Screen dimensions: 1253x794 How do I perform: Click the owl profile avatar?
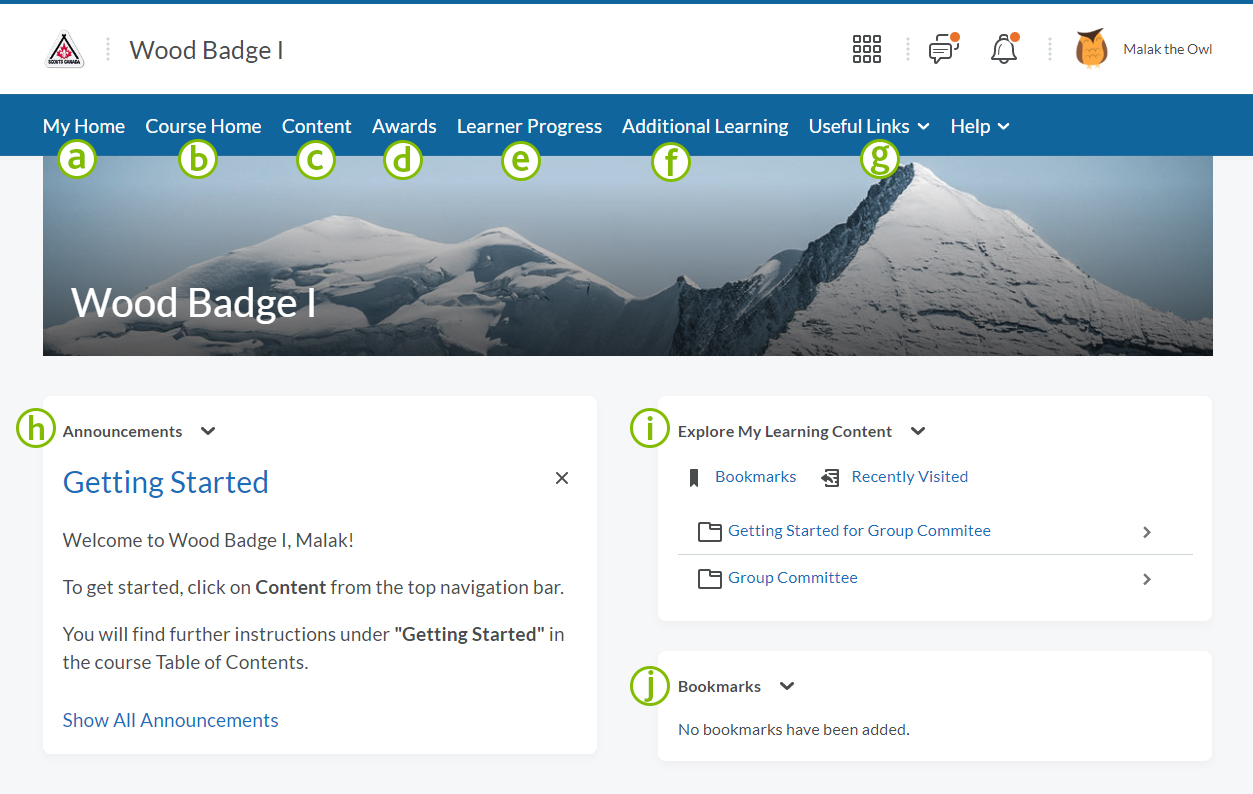[x=1091, y=49]
